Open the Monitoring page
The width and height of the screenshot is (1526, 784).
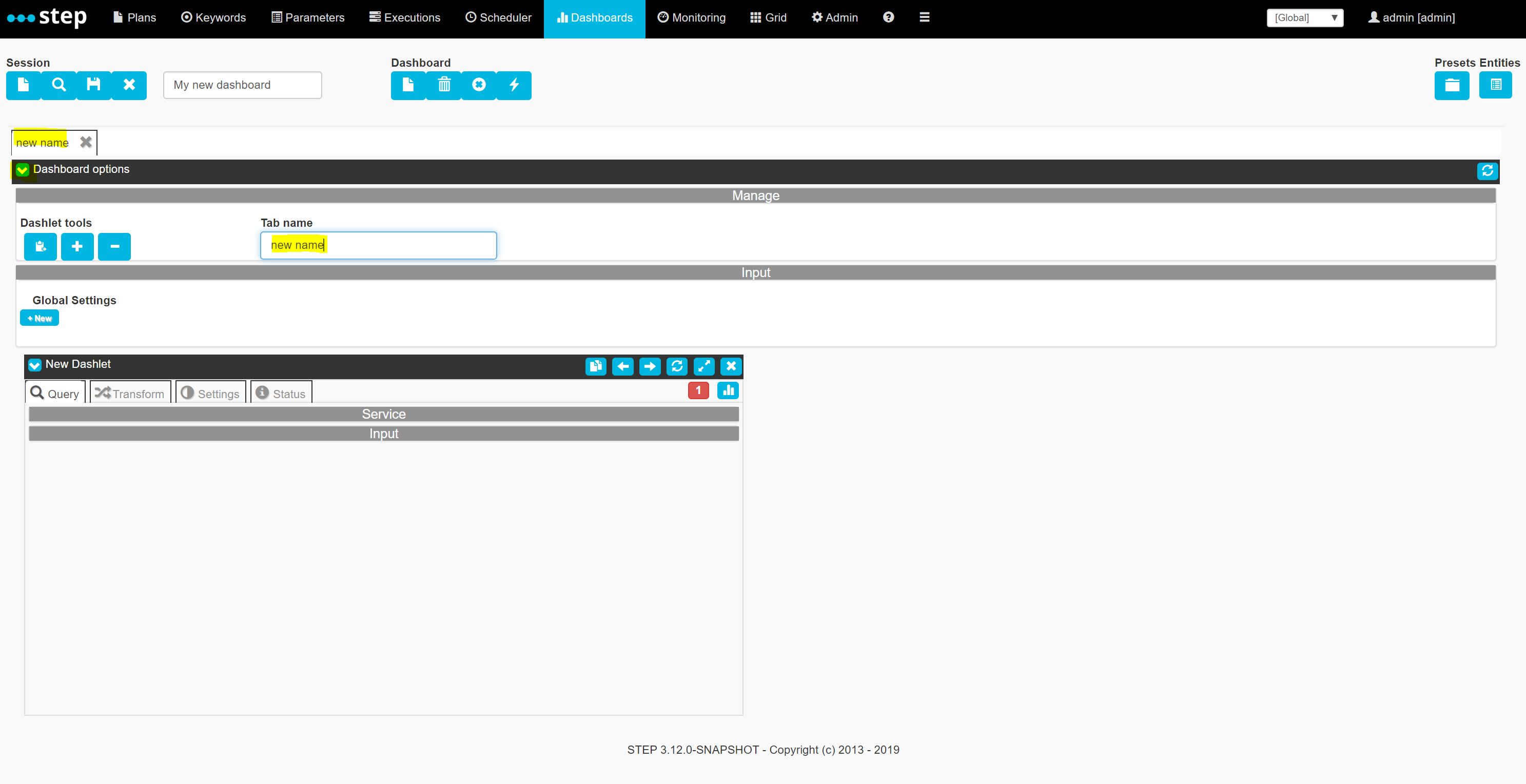click(691, 18)
